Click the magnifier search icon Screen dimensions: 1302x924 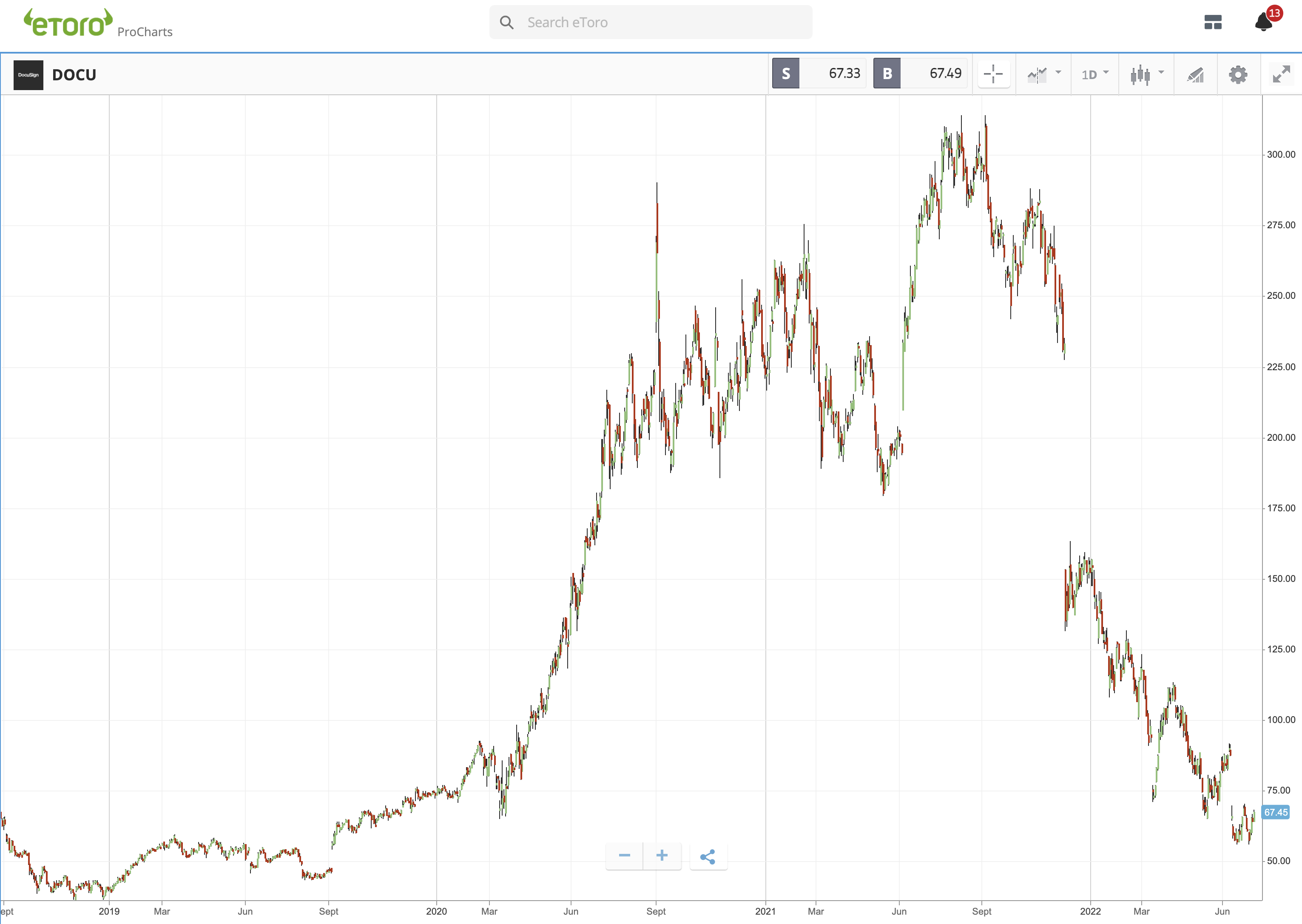506,22
